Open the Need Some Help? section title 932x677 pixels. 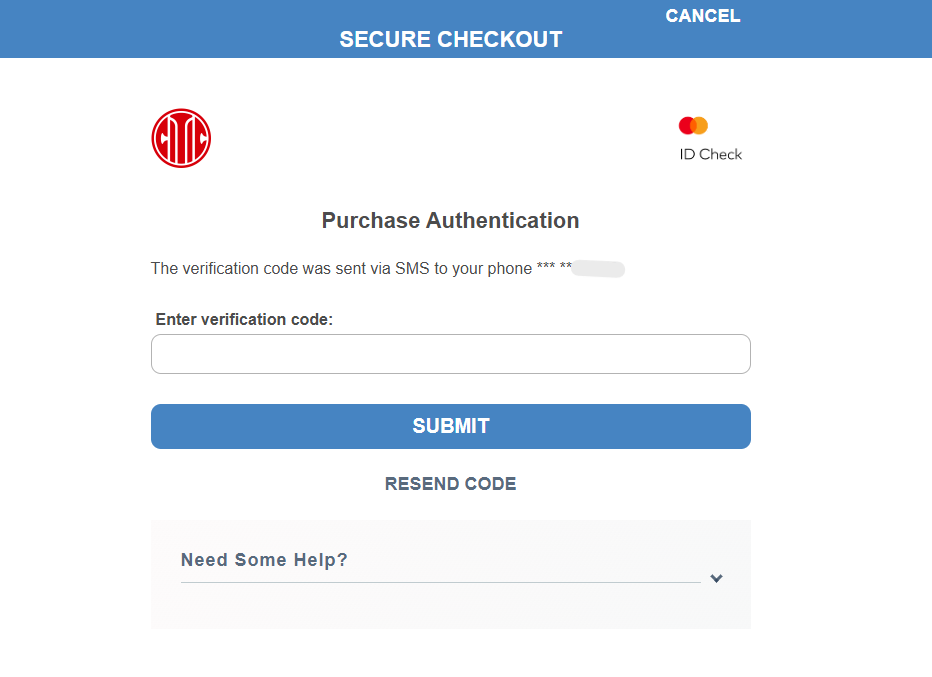[x=264, y=560]
